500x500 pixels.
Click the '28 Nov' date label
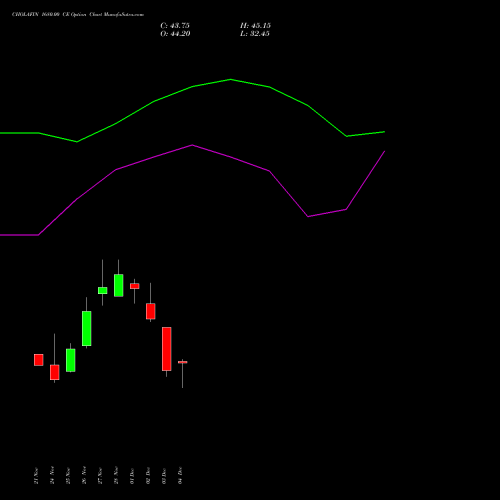point(116,476)
